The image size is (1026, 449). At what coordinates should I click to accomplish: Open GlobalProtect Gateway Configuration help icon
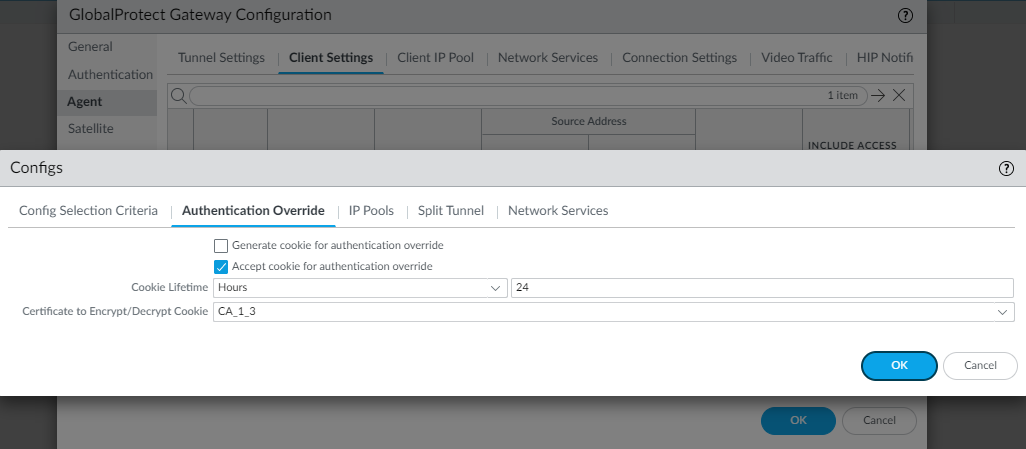[x=906, y=15]
